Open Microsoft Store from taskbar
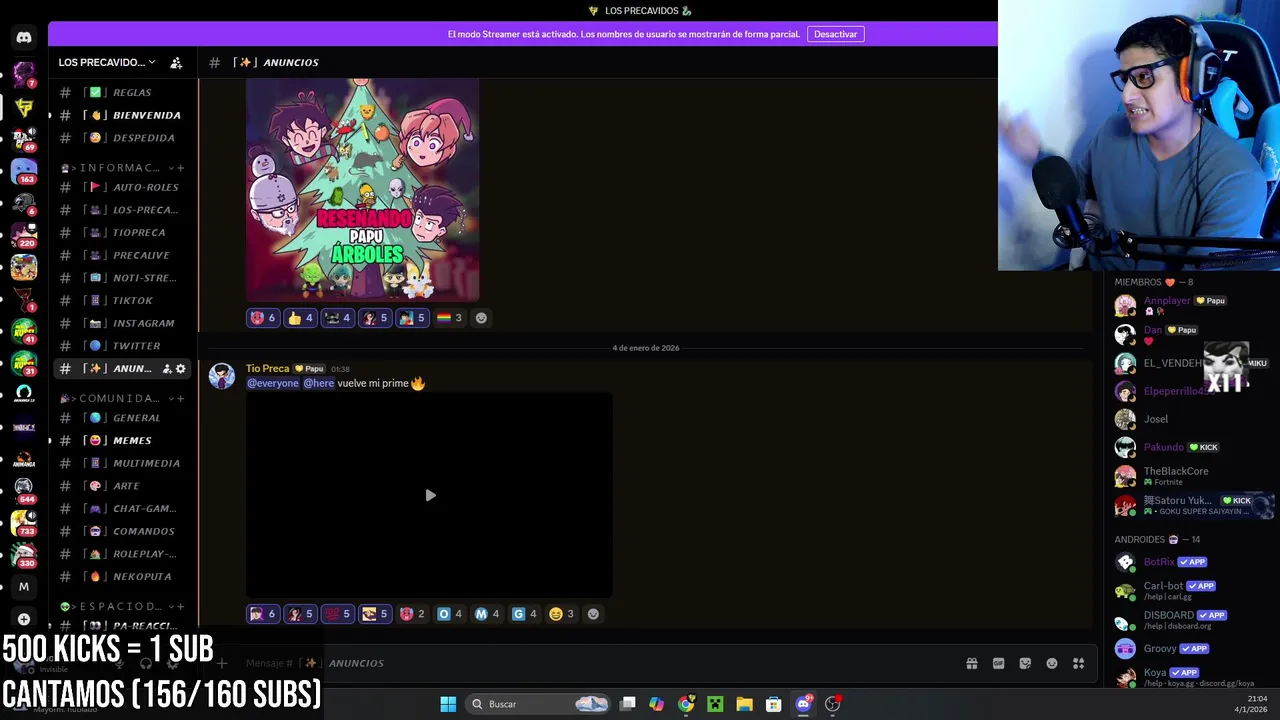The width and height of the screenshot is (1280, 720). point(773,704)
